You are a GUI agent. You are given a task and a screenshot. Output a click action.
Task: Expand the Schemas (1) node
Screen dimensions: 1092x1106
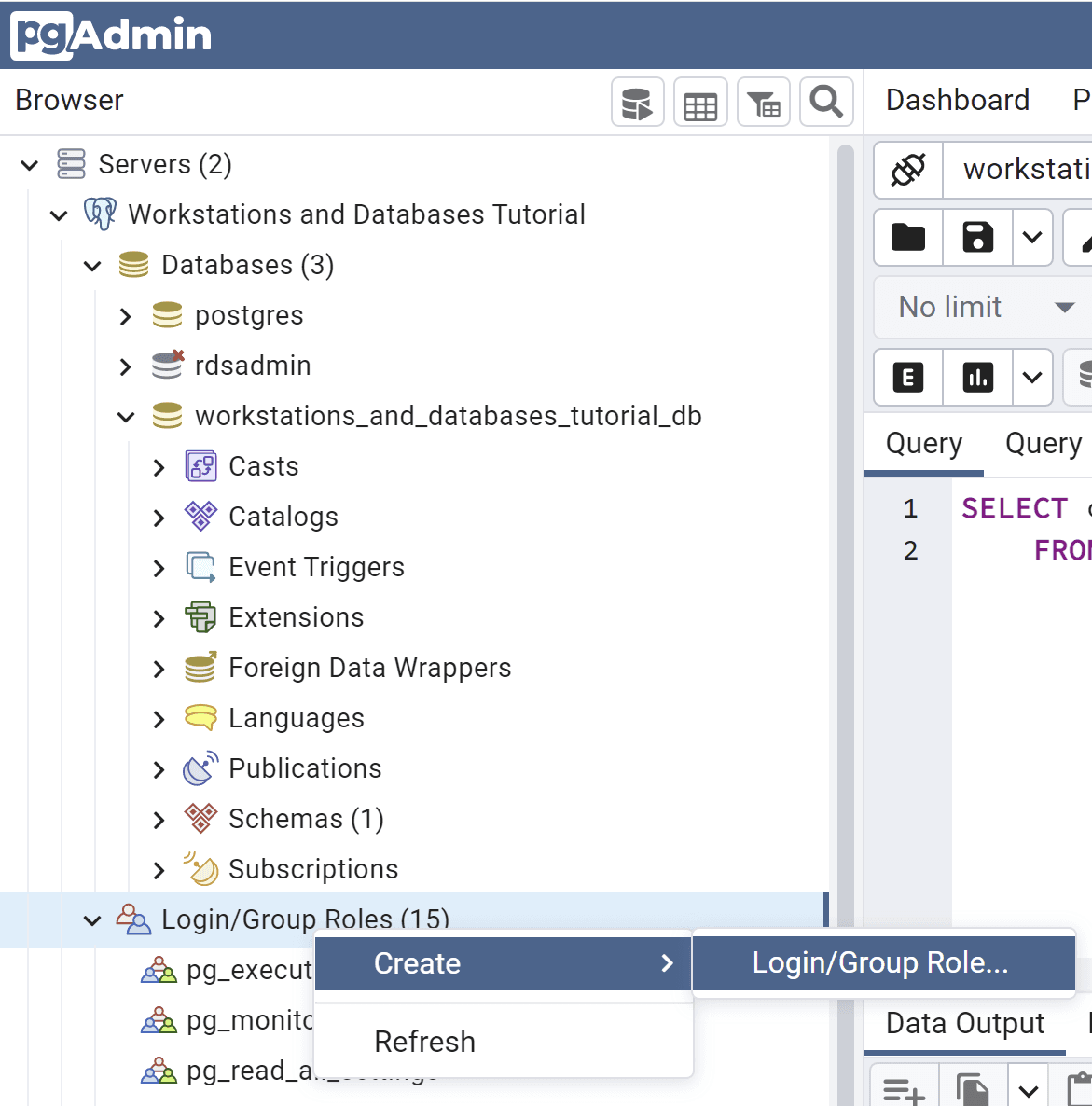[159, 820]
